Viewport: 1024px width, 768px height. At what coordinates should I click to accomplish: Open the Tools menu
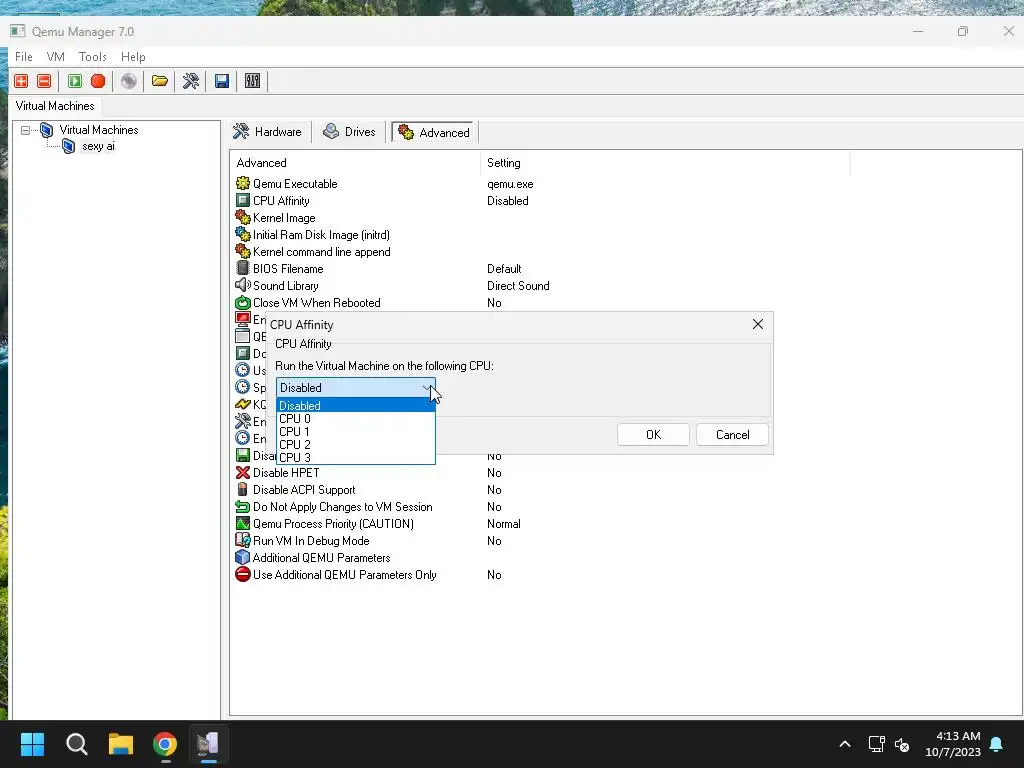point(93,57)
